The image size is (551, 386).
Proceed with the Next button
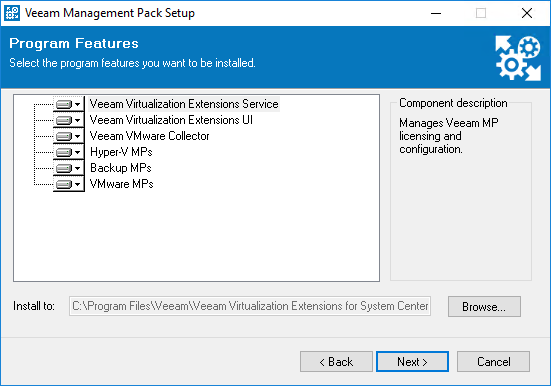412,361
